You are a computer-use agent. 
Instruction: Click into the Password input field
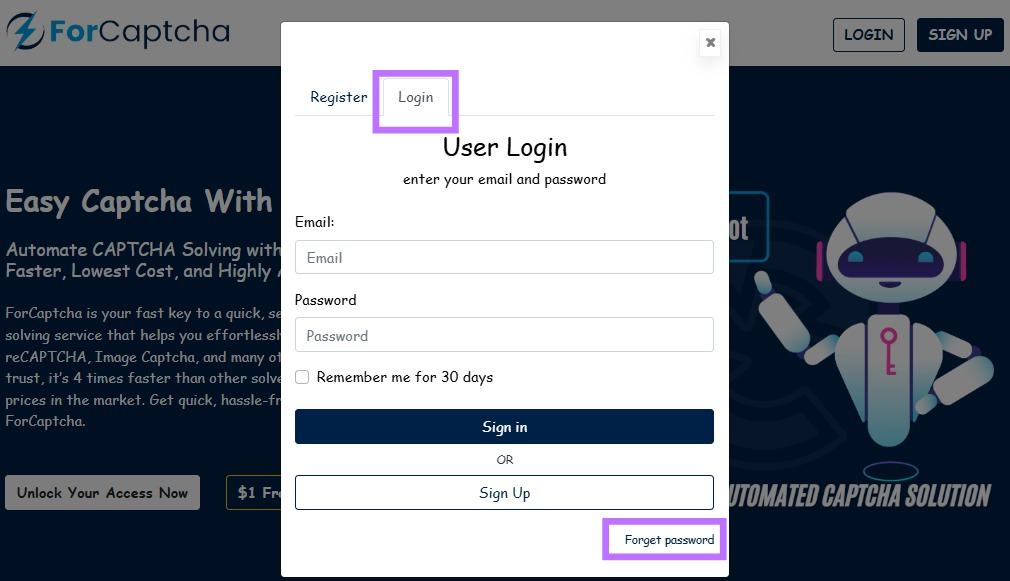tap(504, 335)
